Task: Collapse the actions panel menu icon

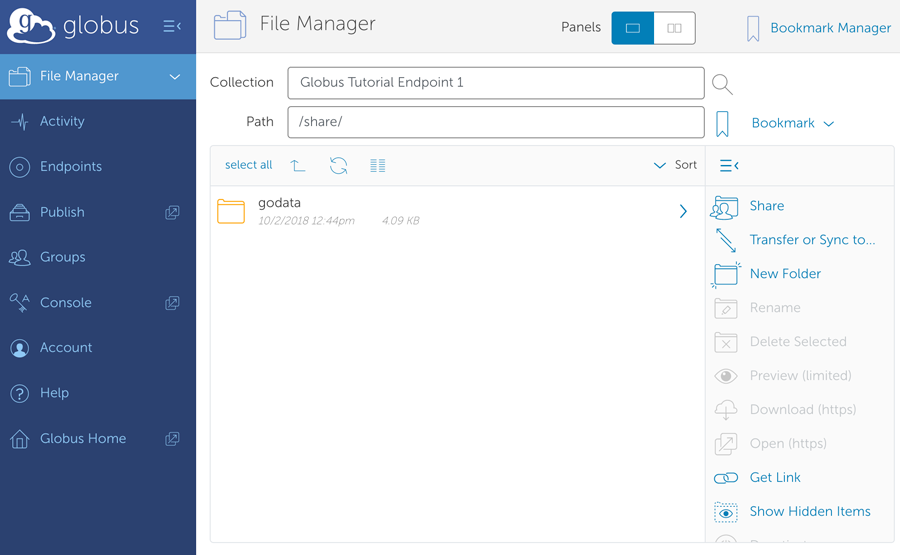Action: [x=729, y=166]
